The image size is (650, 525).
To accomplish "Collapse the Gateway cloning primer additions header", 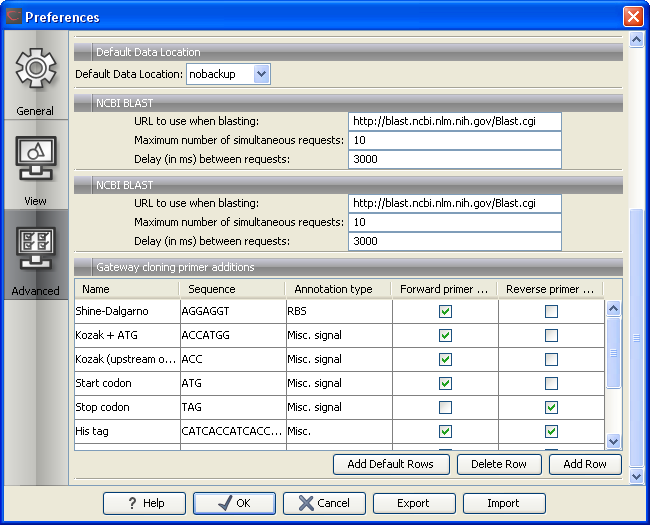I will click(x=348, y=267).
